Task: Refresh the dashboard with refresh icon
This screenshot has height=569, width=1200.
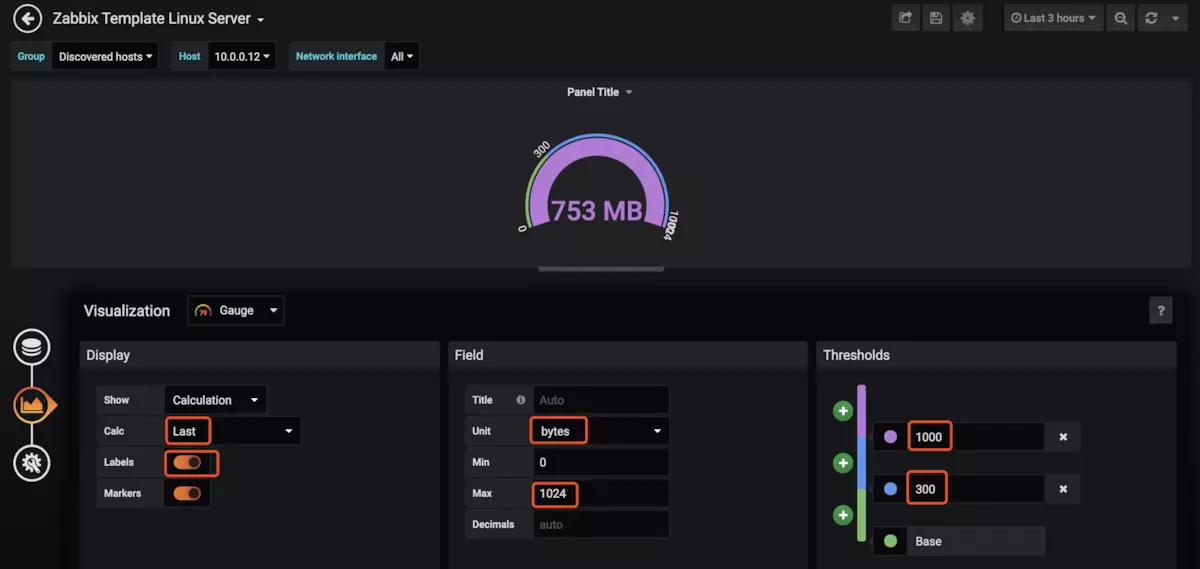Action: (x=1152, y=18)
